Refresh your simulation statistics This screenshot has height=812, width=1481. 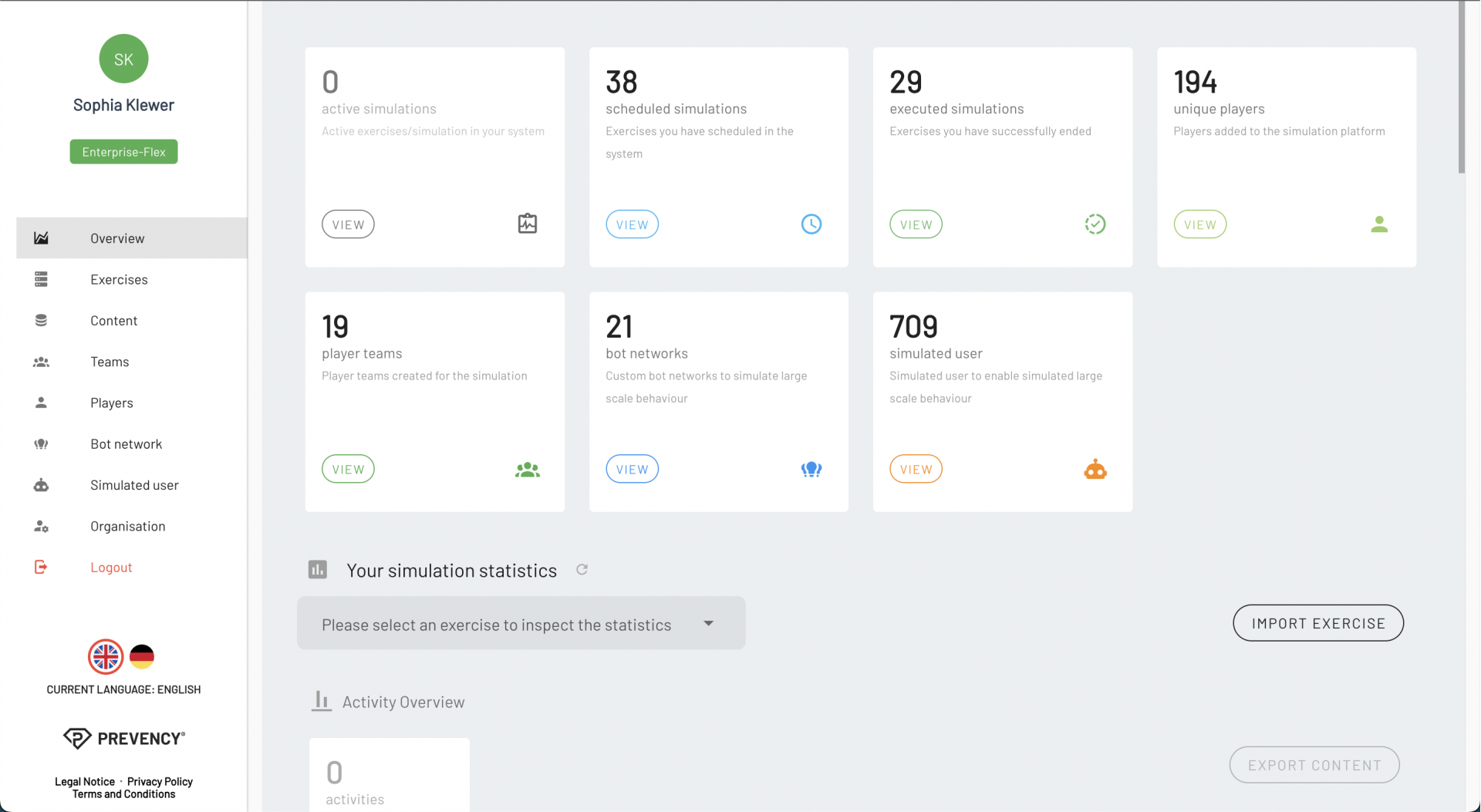582,570
